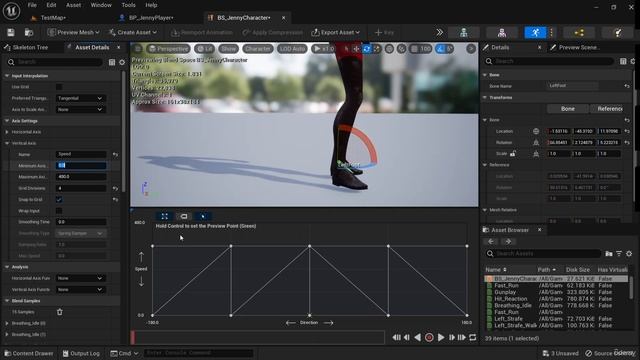Click the Lit view mode button
The image size is (640, 360).
click(204, 49)
